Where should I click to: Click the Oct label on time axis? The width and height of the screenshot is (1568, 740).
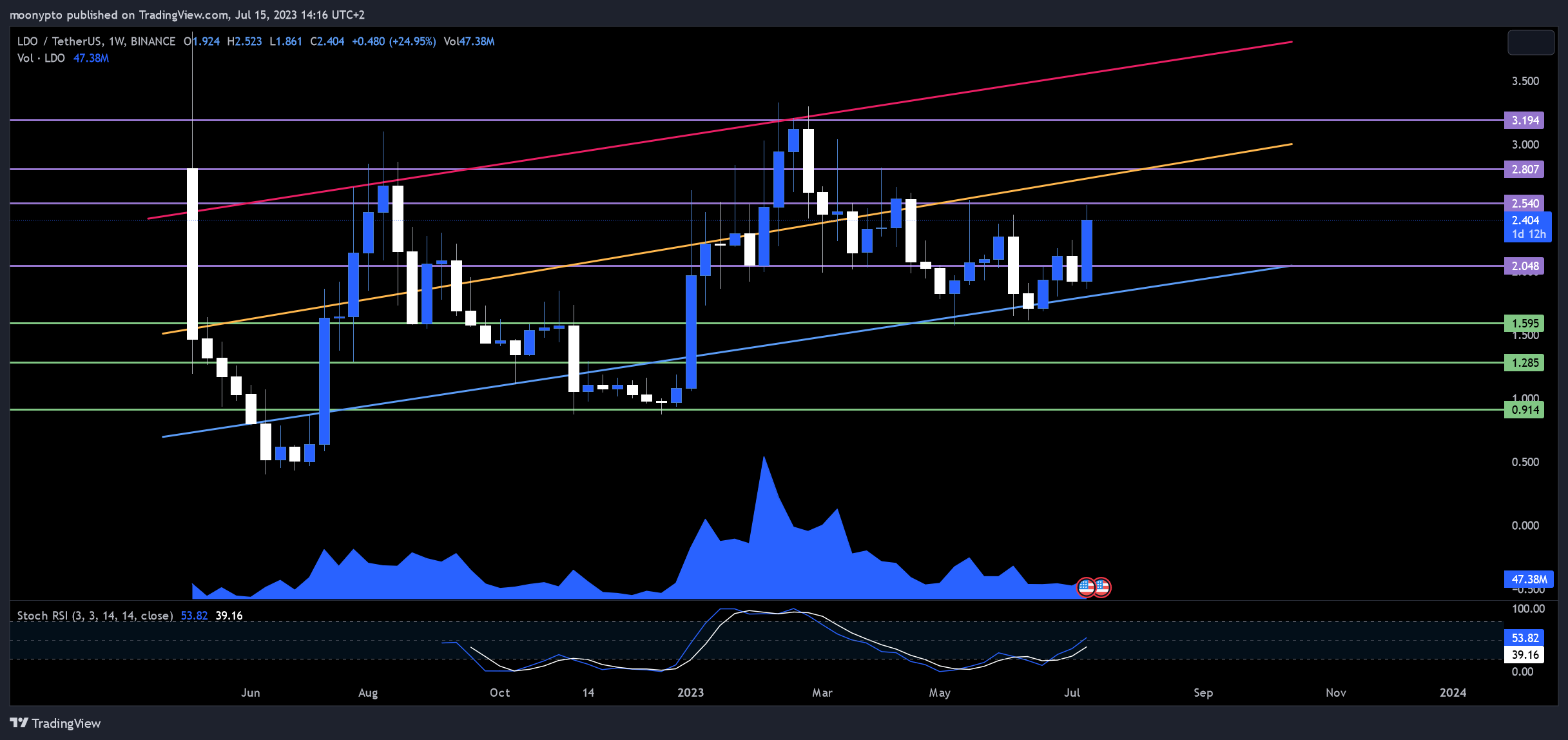click(499, 692)
